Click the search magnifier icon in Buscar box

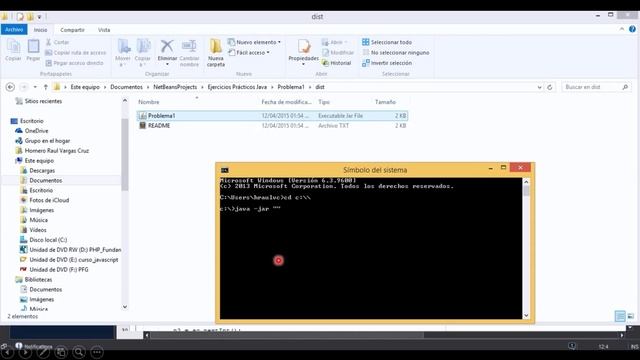coord(625,87)
